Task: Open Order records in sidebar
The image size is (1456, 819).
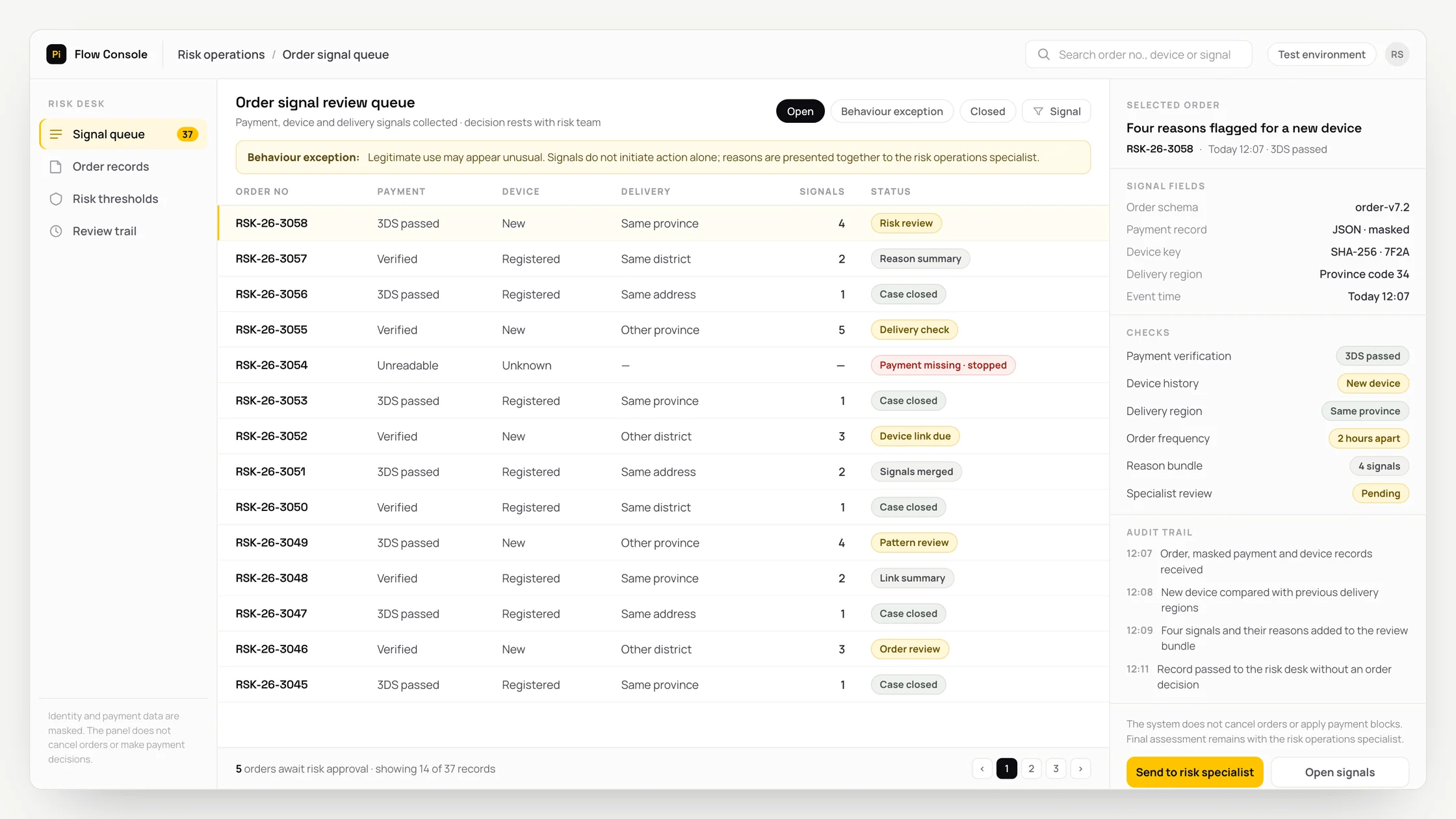Action: tap(123, 166)
